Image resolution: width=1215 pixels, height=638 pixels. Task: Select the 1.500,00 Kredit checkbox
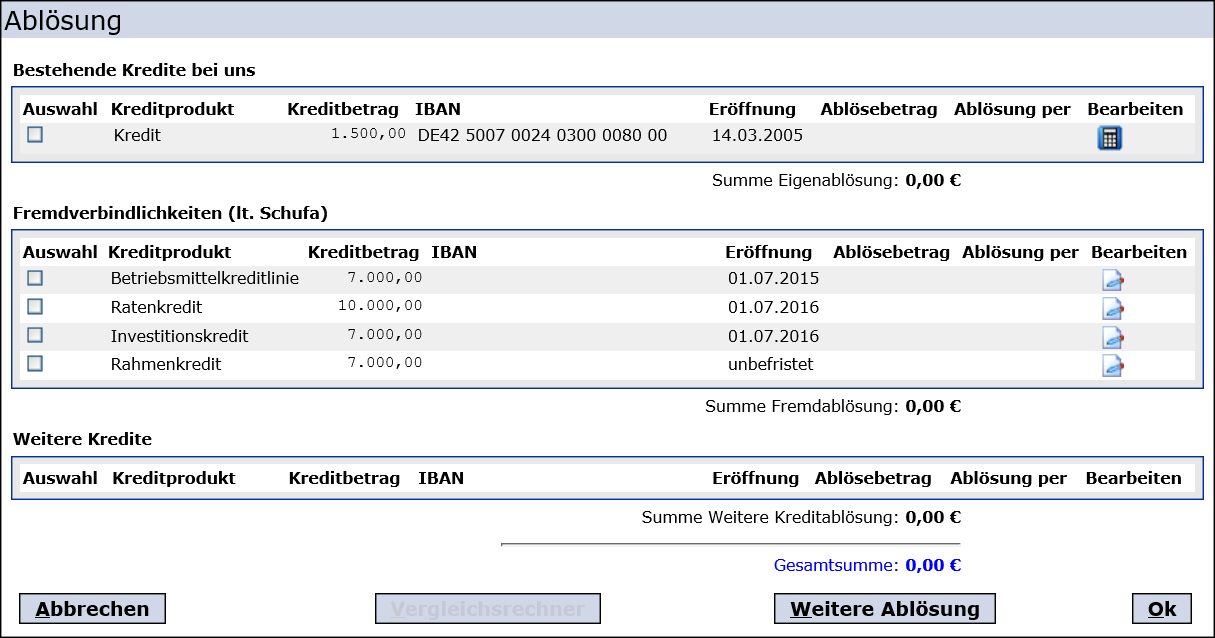35,135
